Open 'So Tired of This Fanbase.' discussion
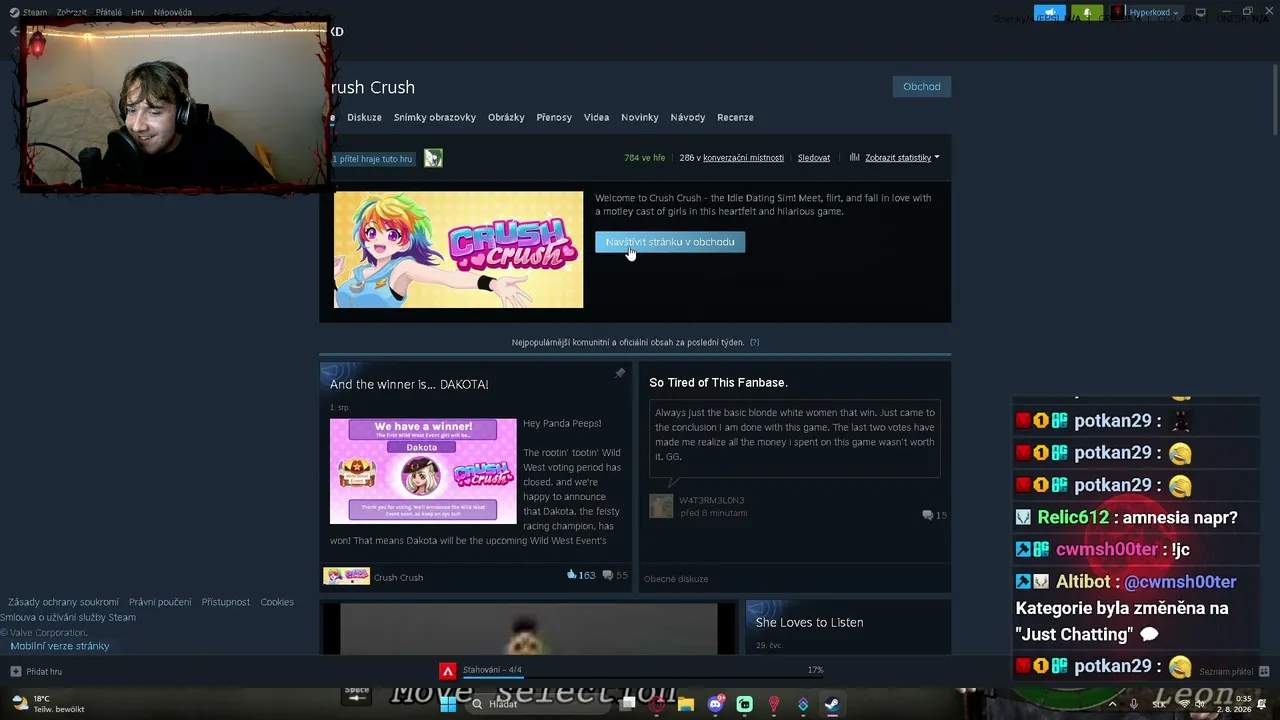This screenshot has width=1280, height=720. click(718, 382)
